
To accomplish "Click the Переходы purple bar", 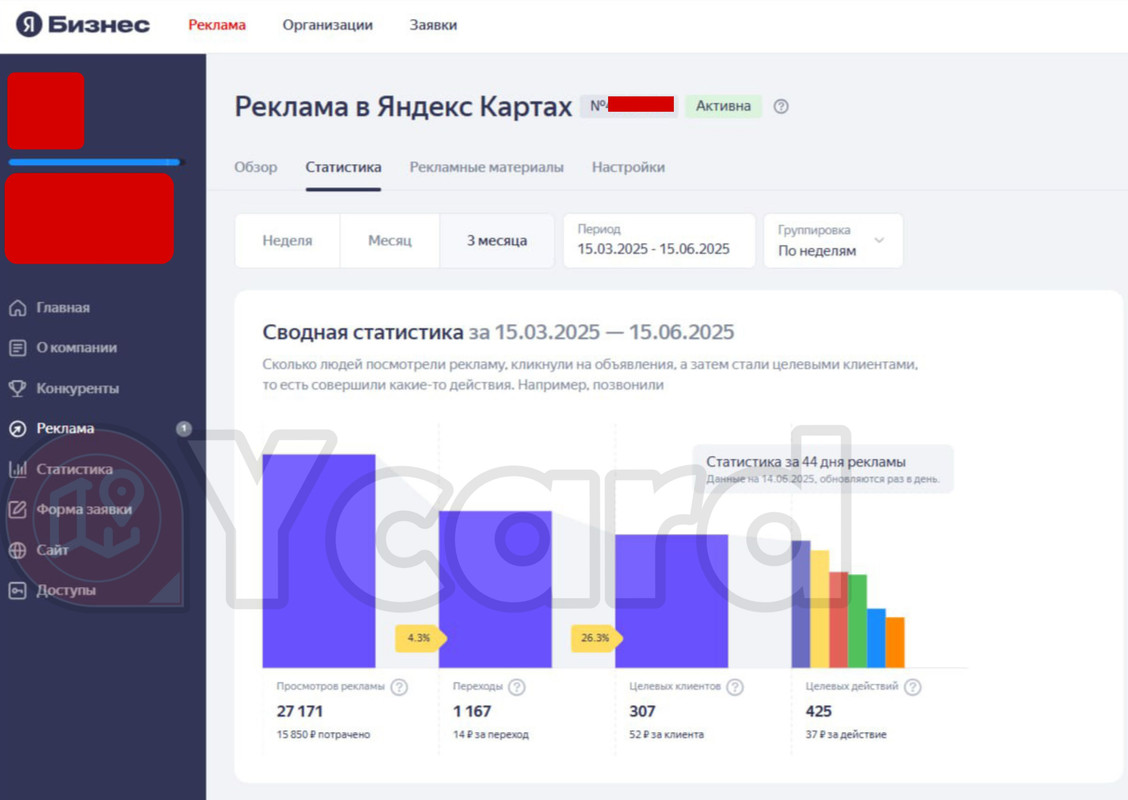I will click(495, 589).
